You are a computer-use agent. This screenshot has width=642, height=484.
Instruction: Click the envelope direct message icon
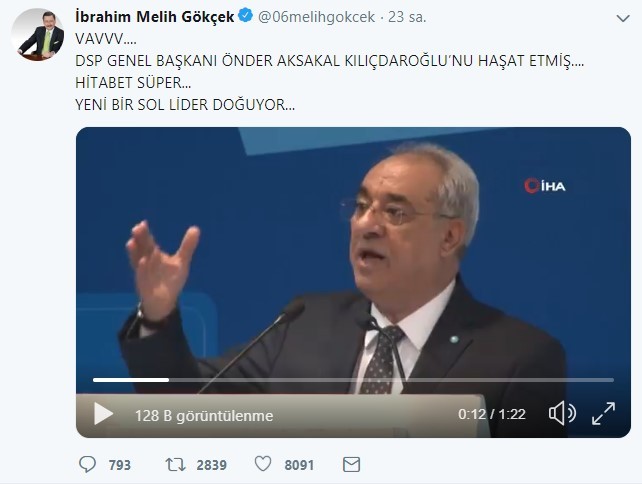tap(351, 465)
